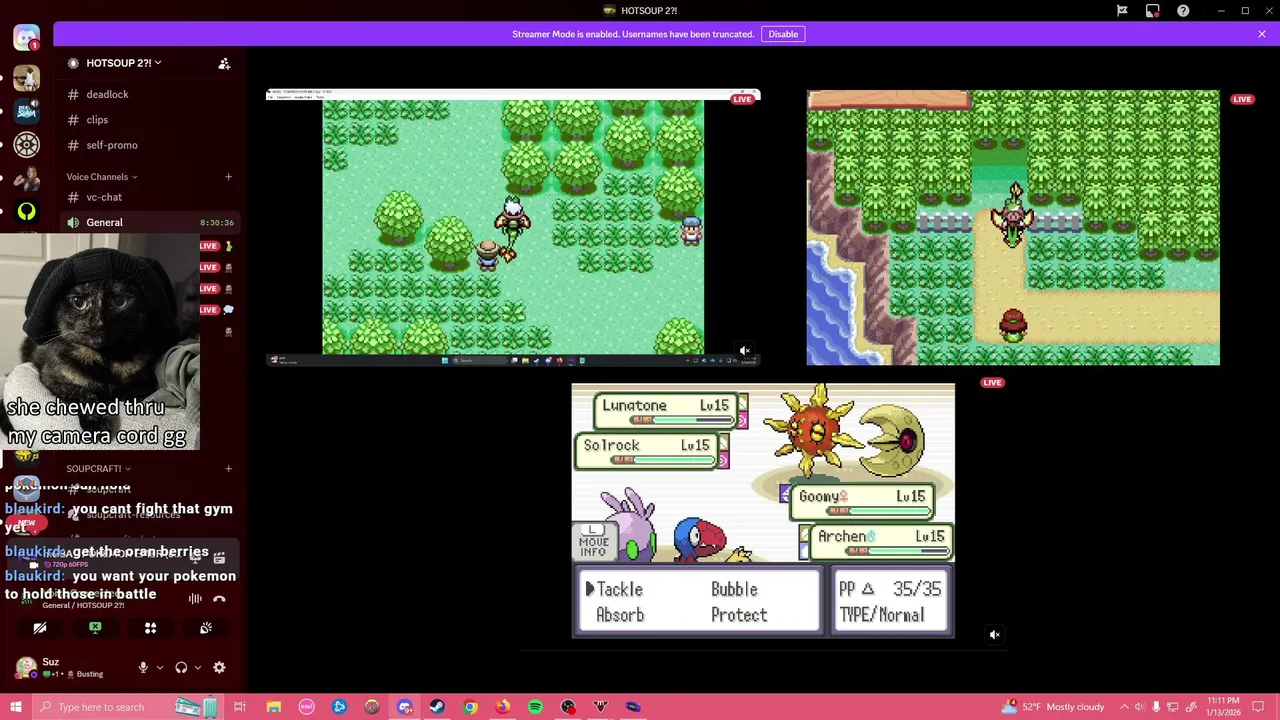The image size is (1280, 720).
Task: Focus the top-right Pokemon route stream
Action: 1013,228
